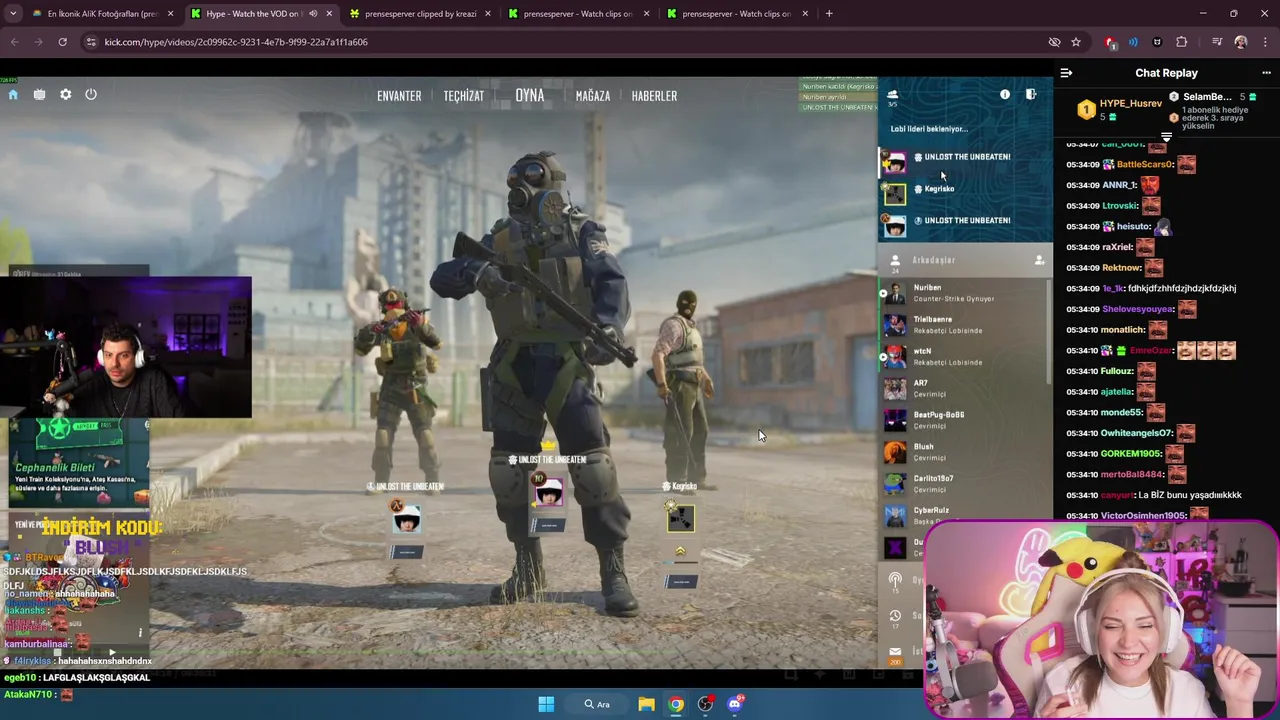Open File Explorer from the taskbar
This screenshot has width=1280, height=720.
pos(647,704)
